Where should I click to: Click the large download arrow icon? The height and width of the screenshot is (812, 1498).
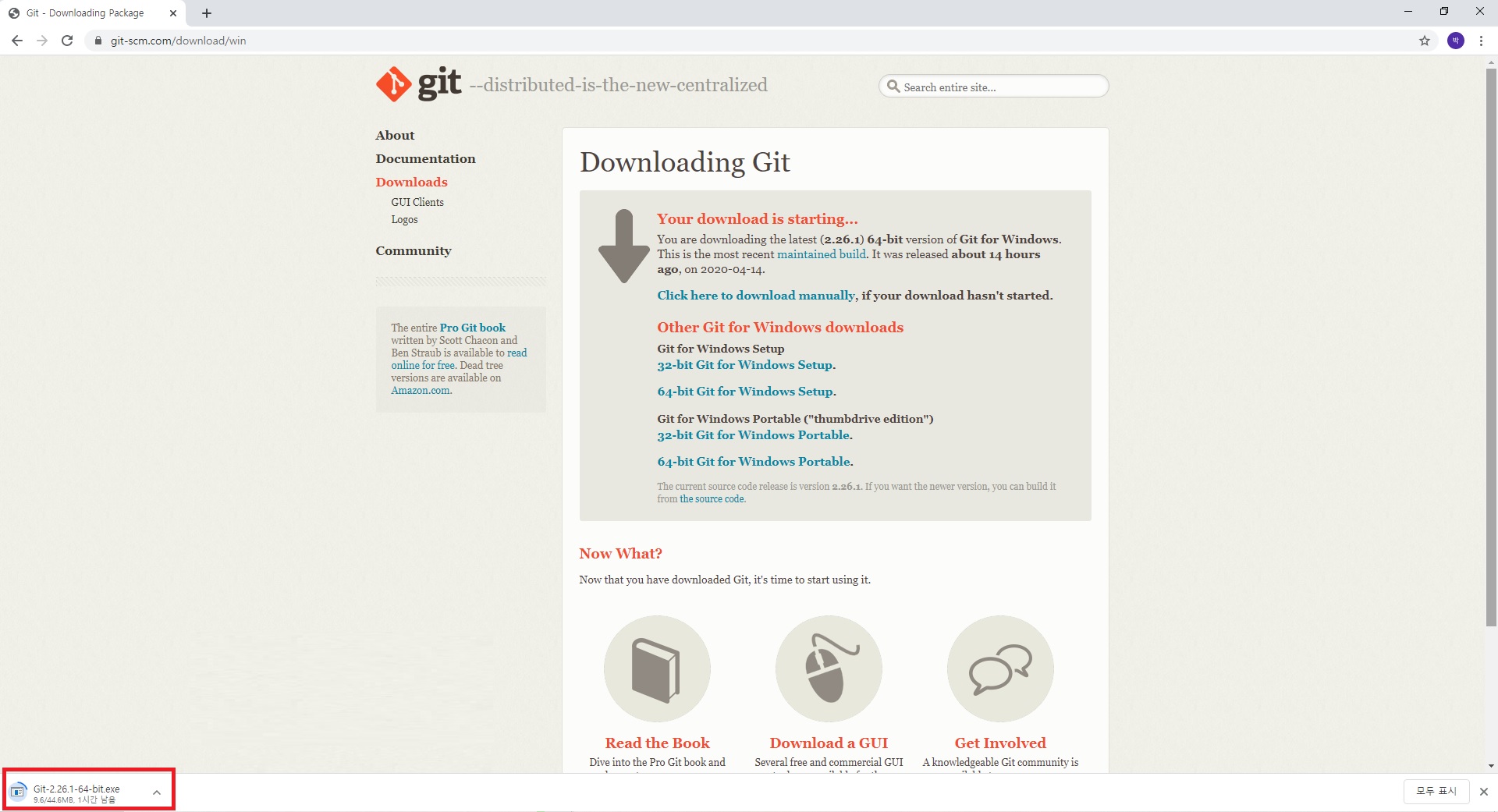click(623, 246)
